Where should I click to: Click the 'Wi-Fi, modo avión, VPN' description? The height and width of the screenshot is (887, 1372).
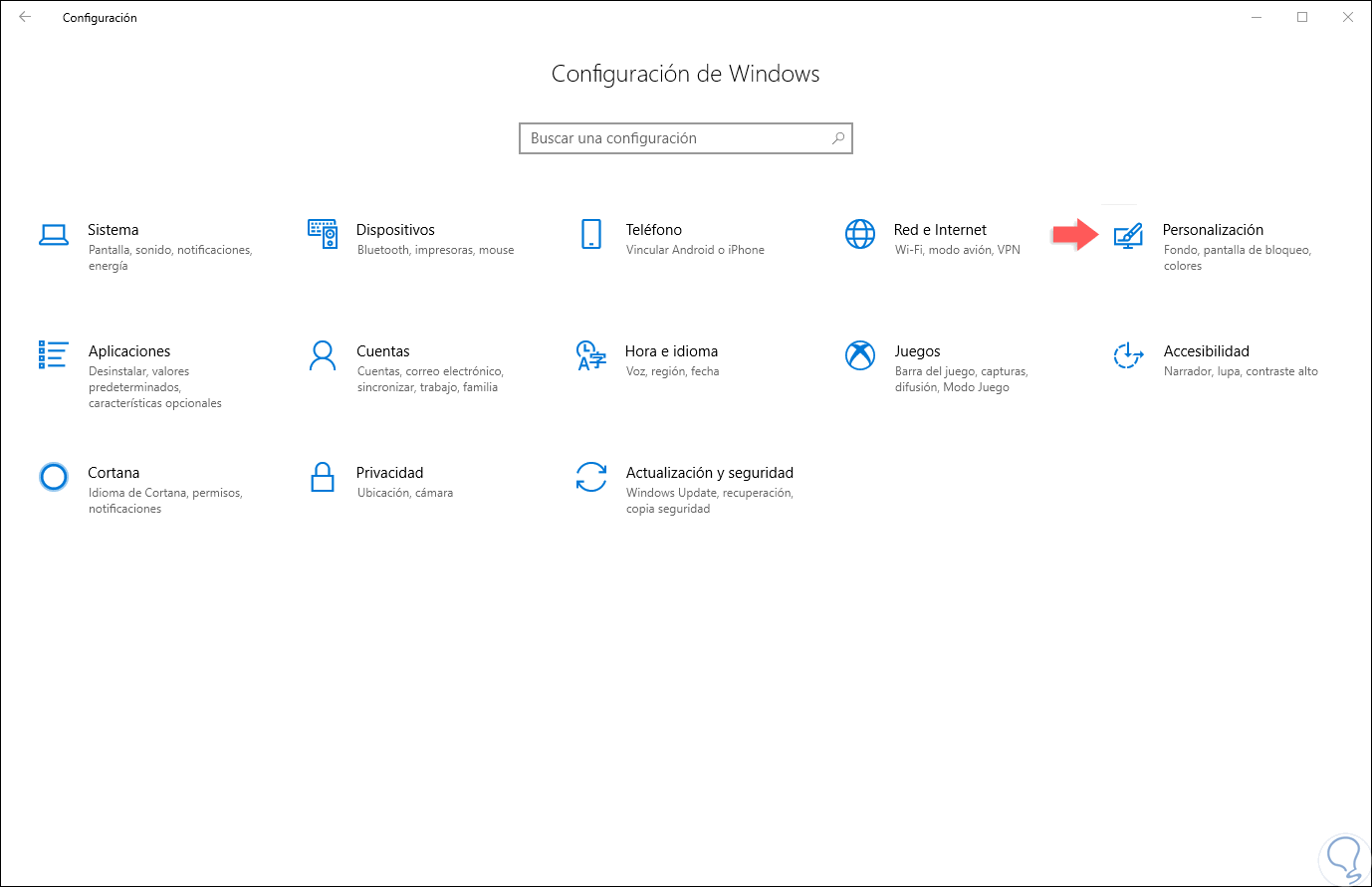click(x=958, y=250)
